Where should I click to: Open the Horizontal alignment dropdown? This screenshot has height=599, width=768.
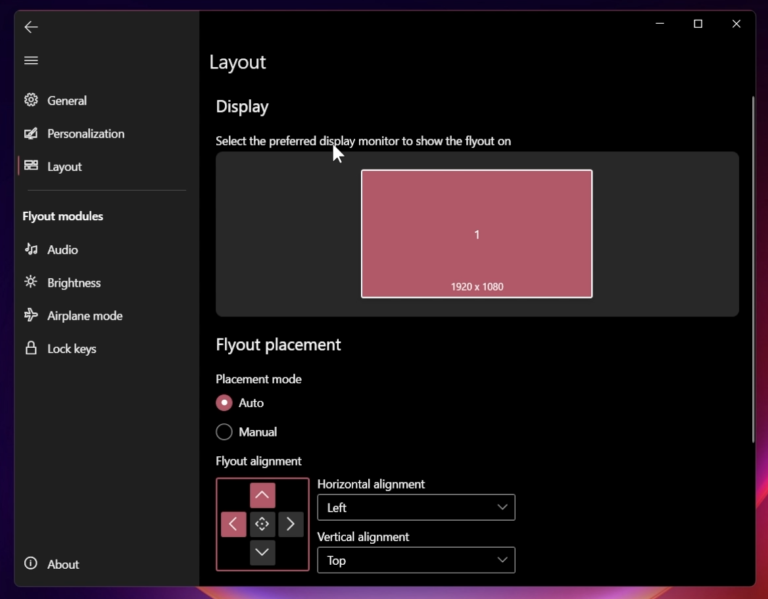pyautogui.click(x=416, y=508)
